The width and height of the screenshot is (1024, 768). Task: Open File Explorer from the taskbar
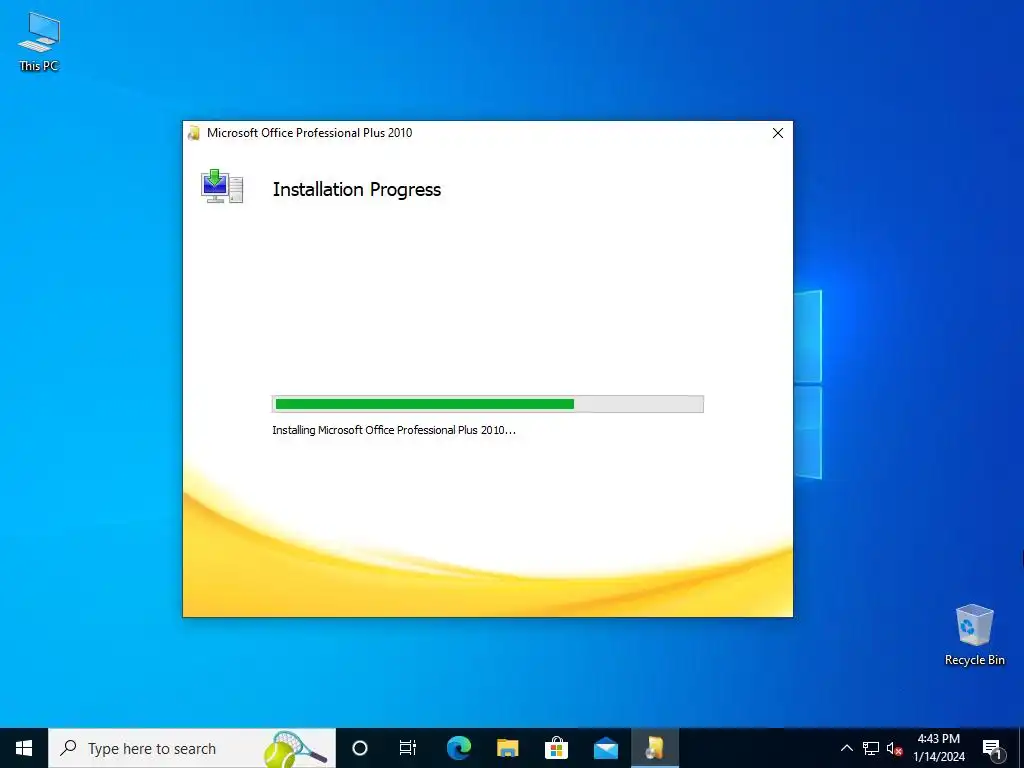507,748
